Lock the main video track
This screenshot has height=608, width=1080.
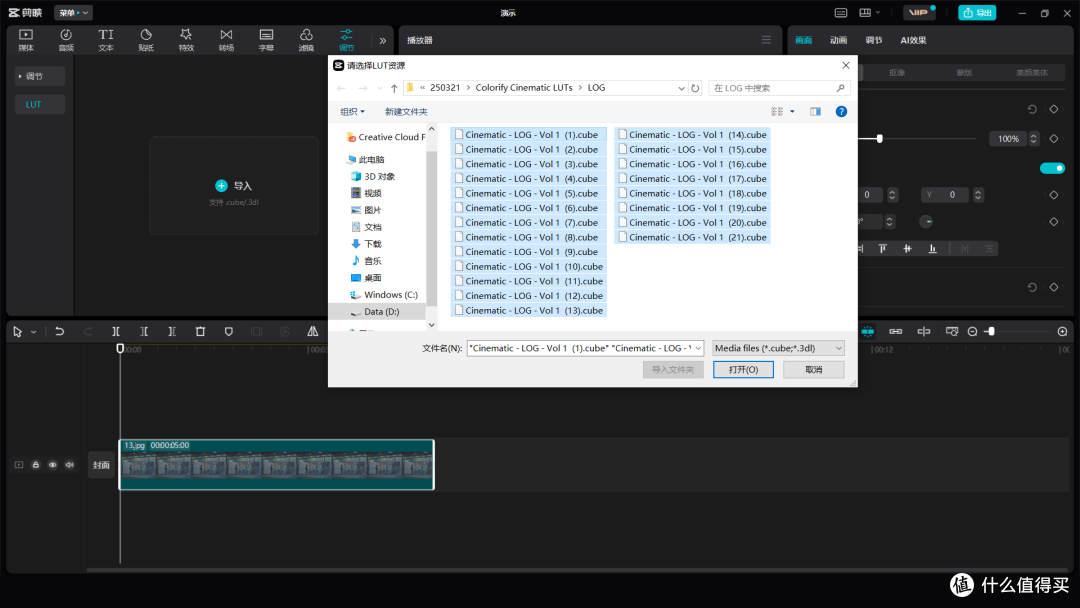click(36, 465)
